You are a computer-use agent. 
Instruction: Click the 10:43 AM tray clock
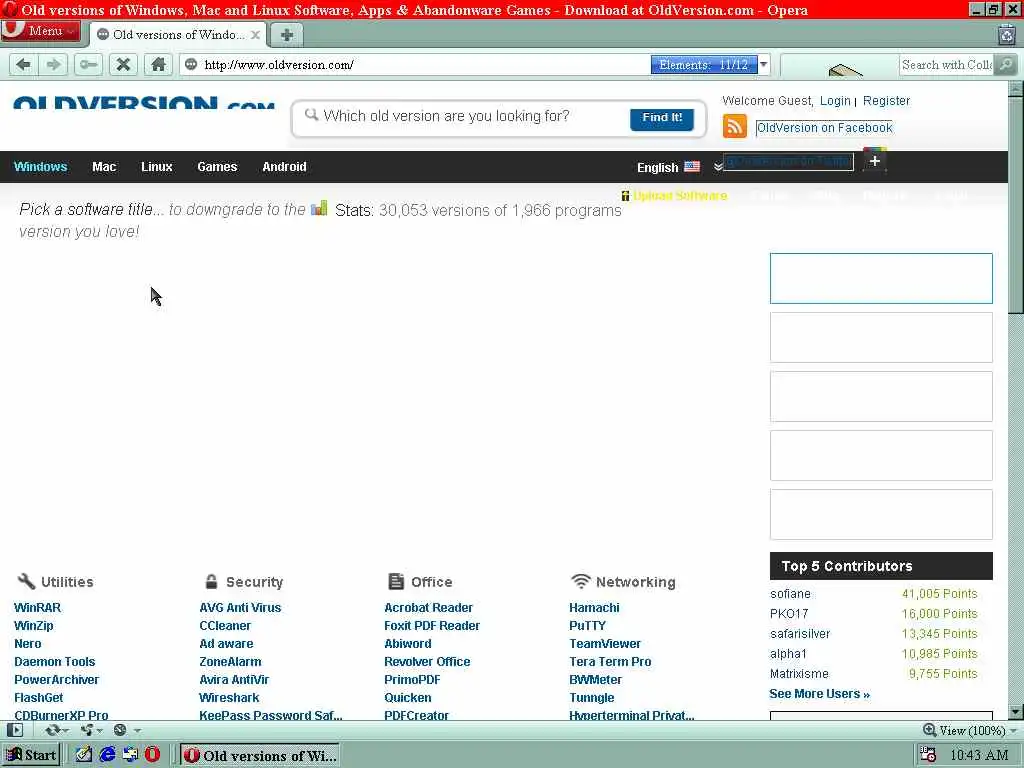[979, 756]
